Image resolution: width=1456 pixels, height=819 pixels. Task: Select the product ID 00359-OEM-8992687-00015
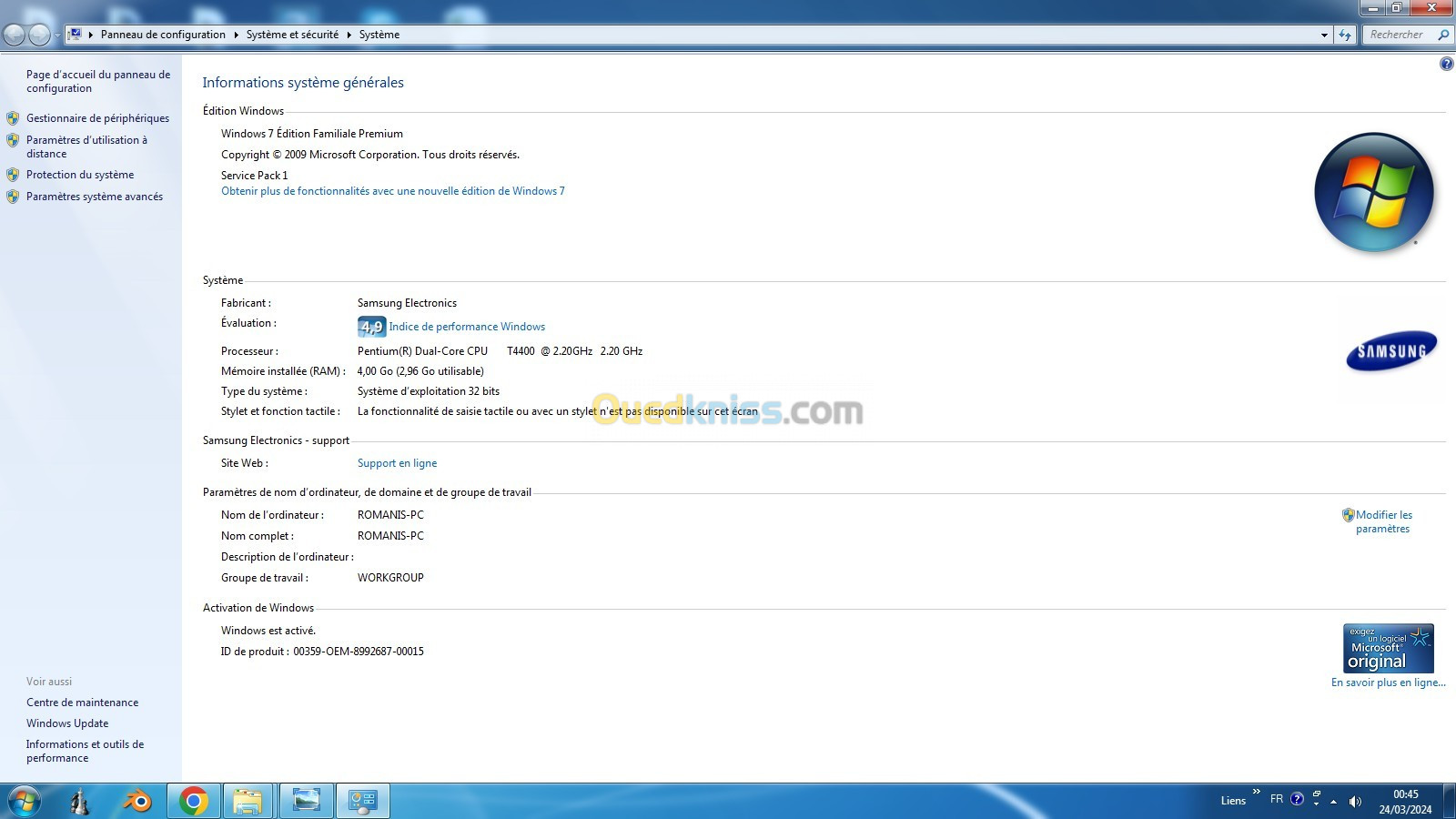359,652
